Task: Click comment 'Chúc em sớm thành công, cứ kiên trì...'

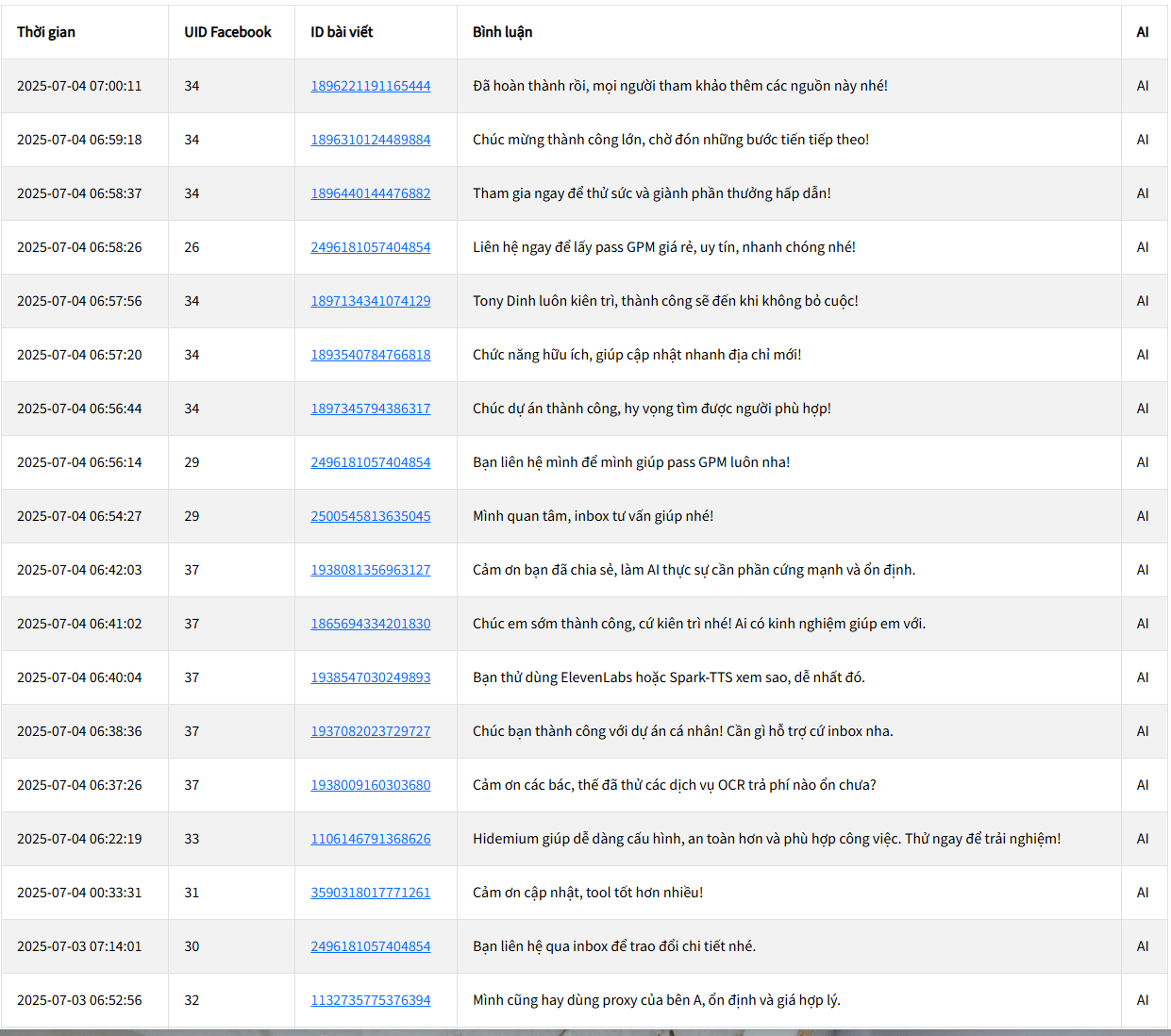Action: coord(699,624)
